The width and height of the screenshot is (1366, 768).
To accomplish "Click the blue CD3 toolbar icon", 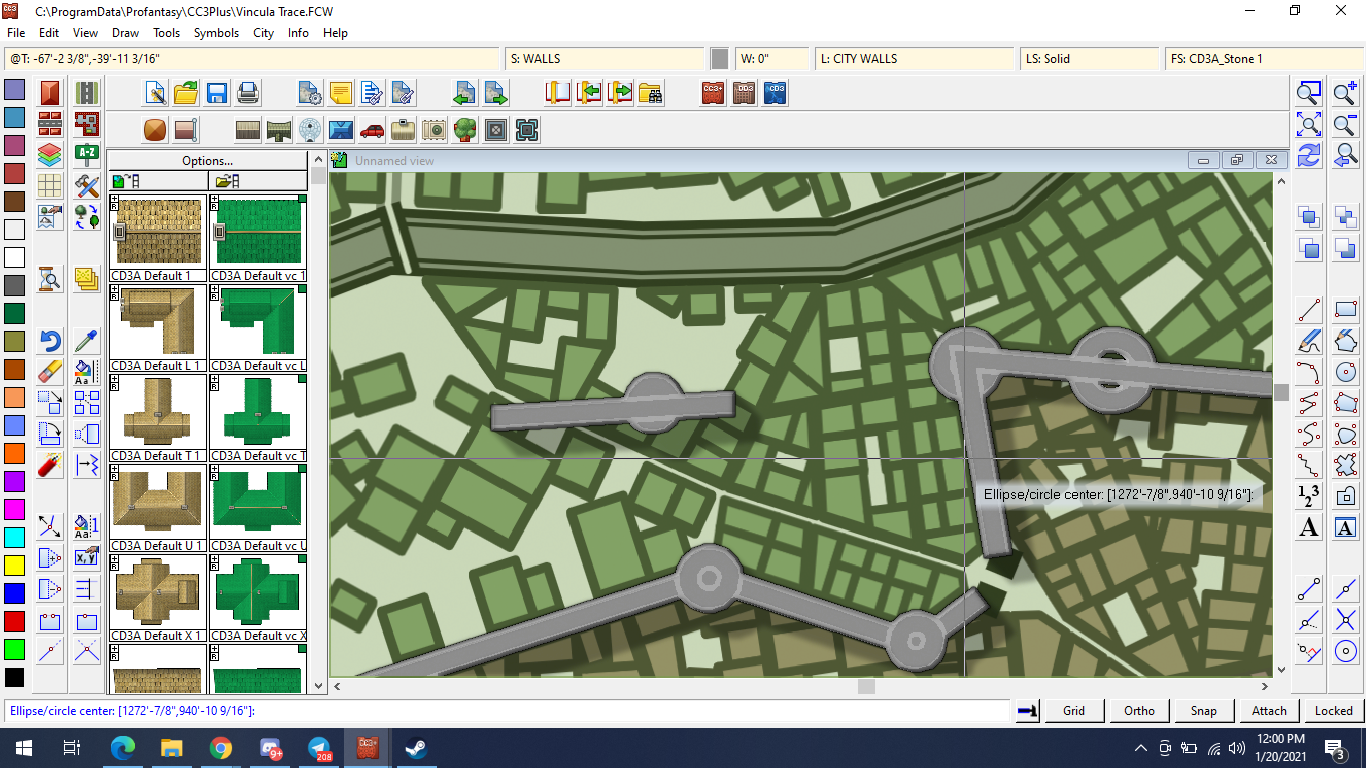I will (x=775, y=94).
